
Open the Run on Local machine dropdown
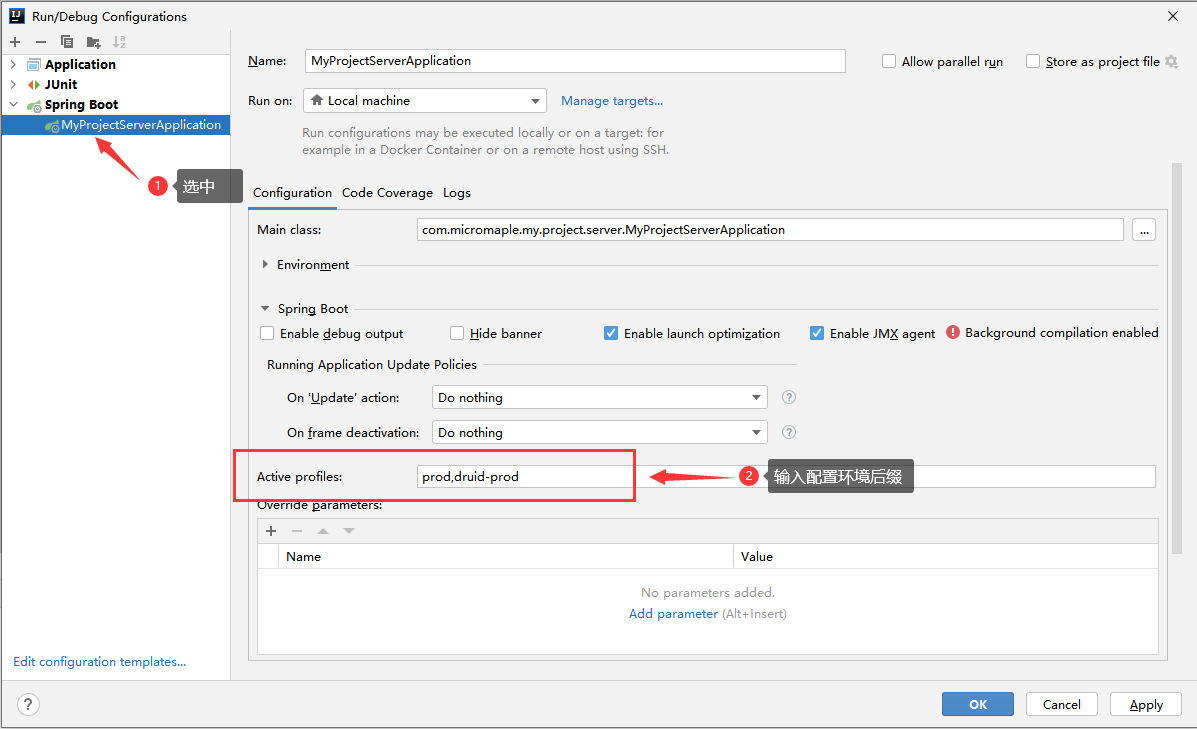[425, 101]
